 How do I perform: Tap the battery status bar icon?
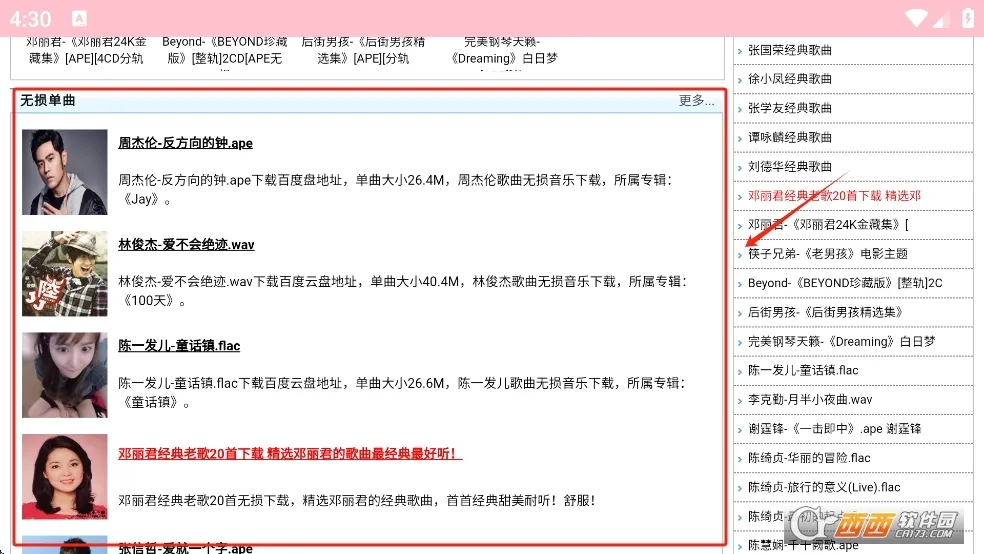pos(968,18)
